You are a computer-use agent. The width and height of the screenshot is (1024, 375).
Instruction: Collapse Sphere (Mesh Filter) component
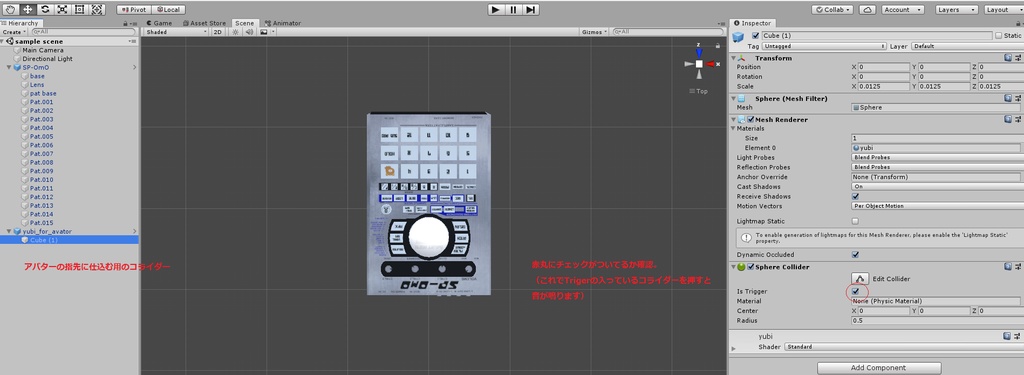(x=734, y=99)
